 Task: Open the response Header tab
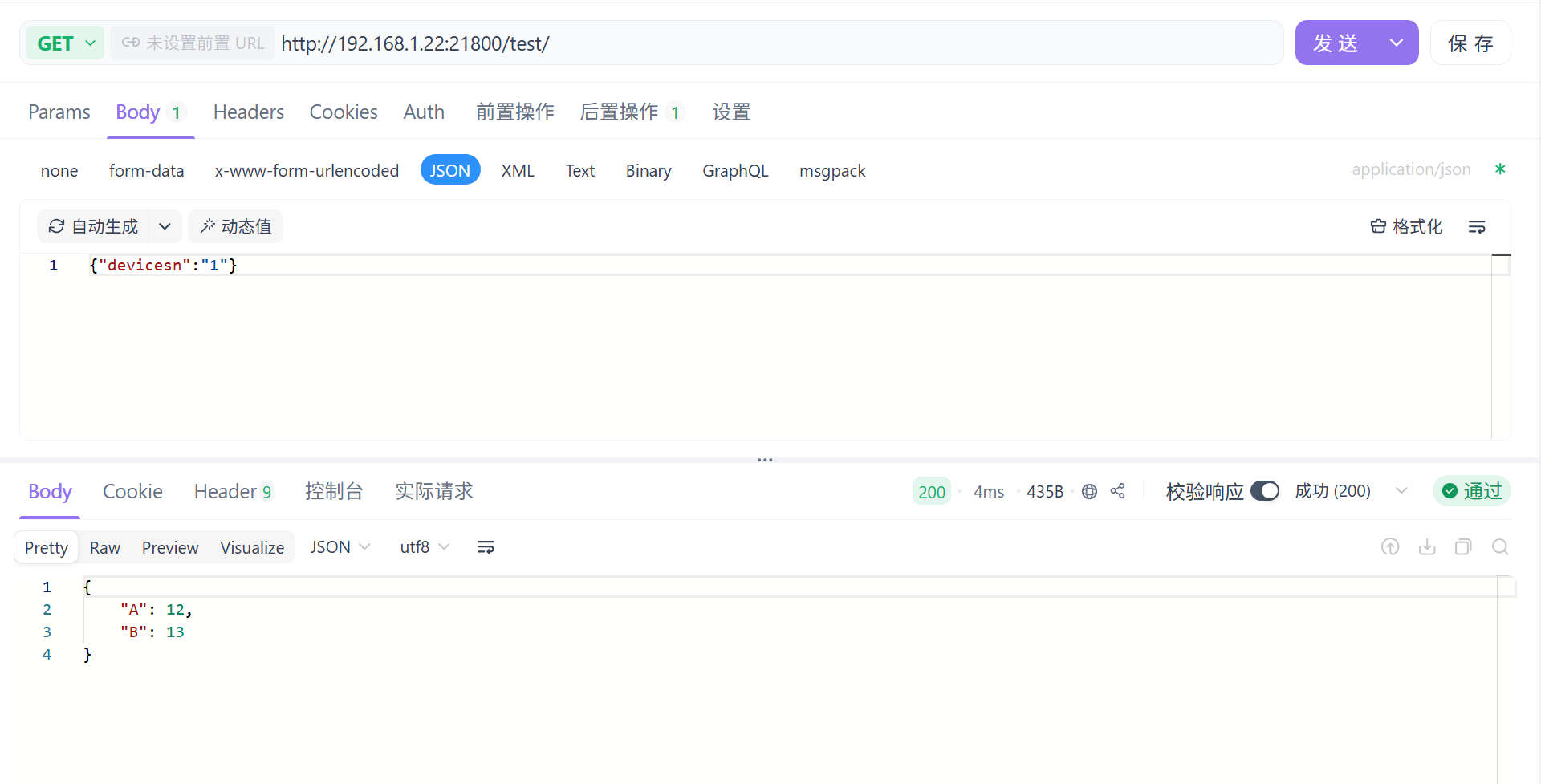pos(234,491)
